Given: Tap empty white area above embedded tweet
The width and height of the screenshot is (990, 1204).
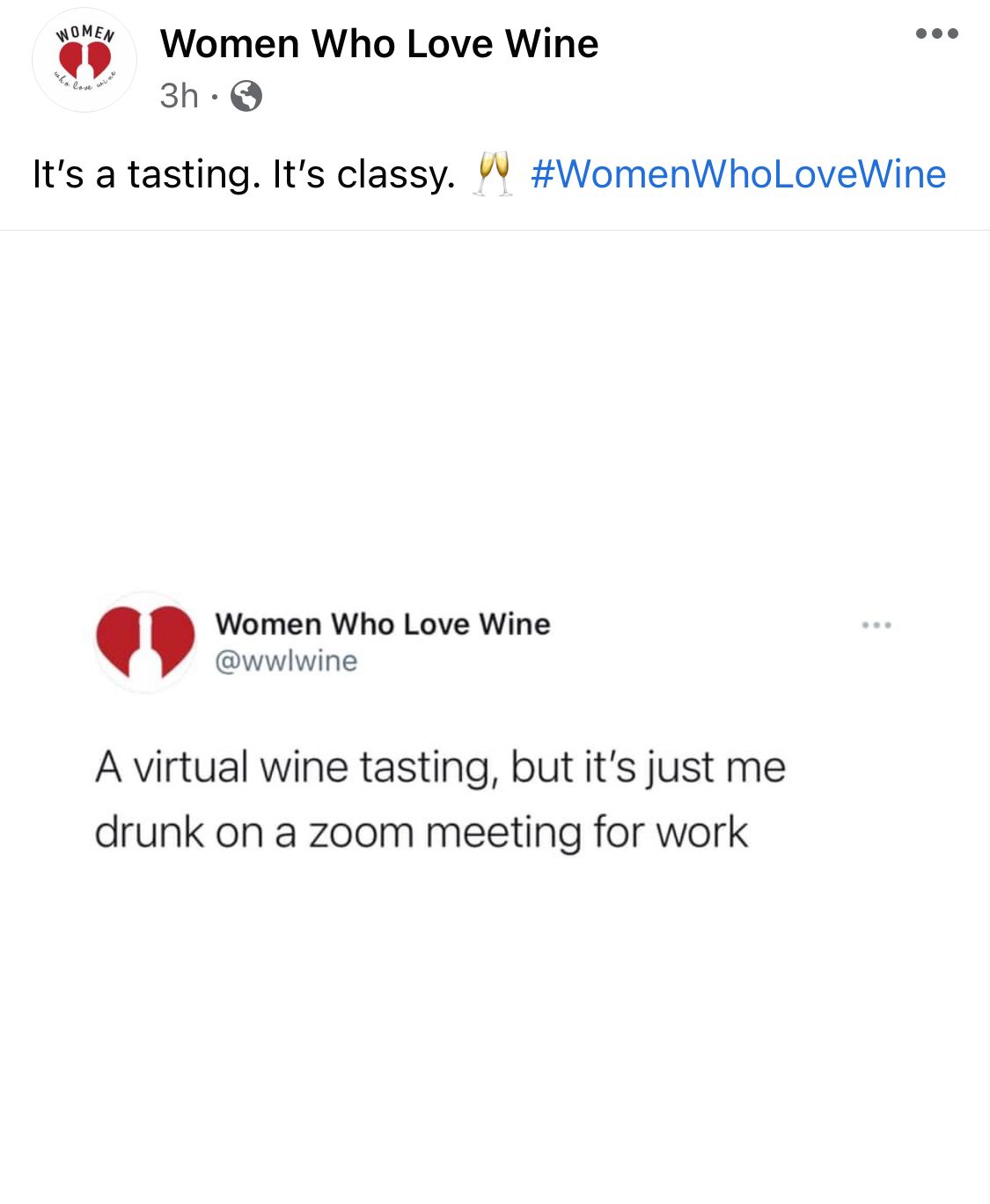Looking at the screenshot, I should click(495, 405).
